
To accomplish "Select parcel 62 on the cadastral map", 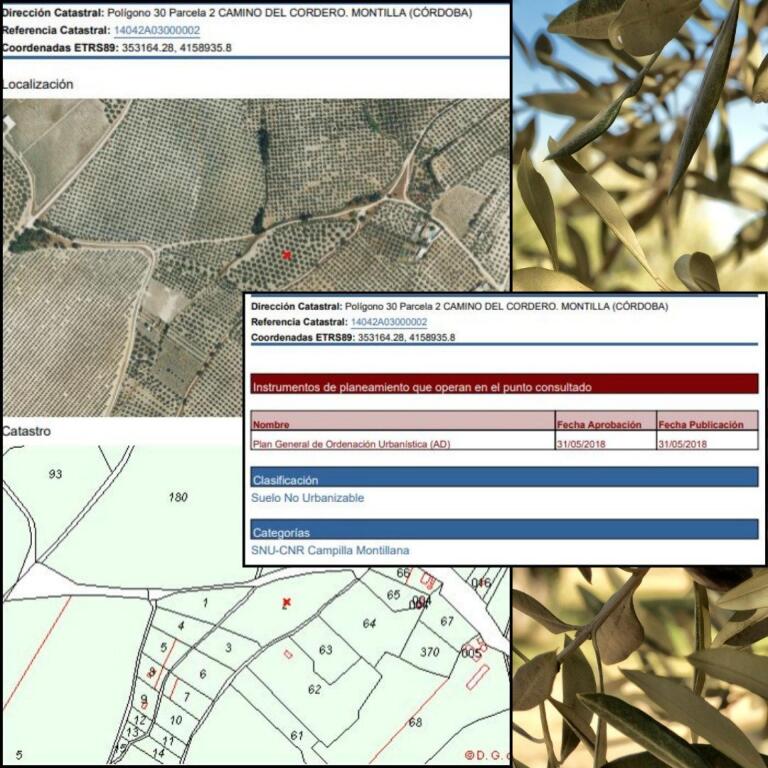I will point(314,690).
